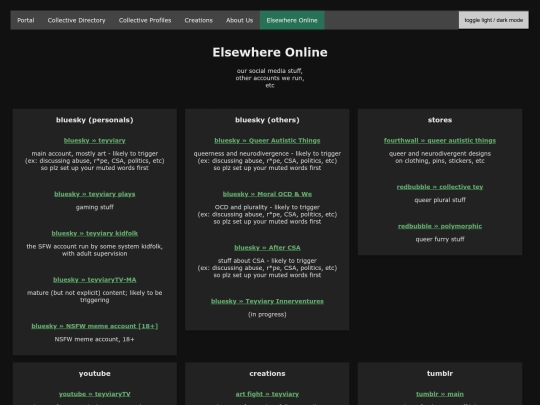The image size is (540, 405).
Task: Go to Collective Directory
Action: (76, 20)
